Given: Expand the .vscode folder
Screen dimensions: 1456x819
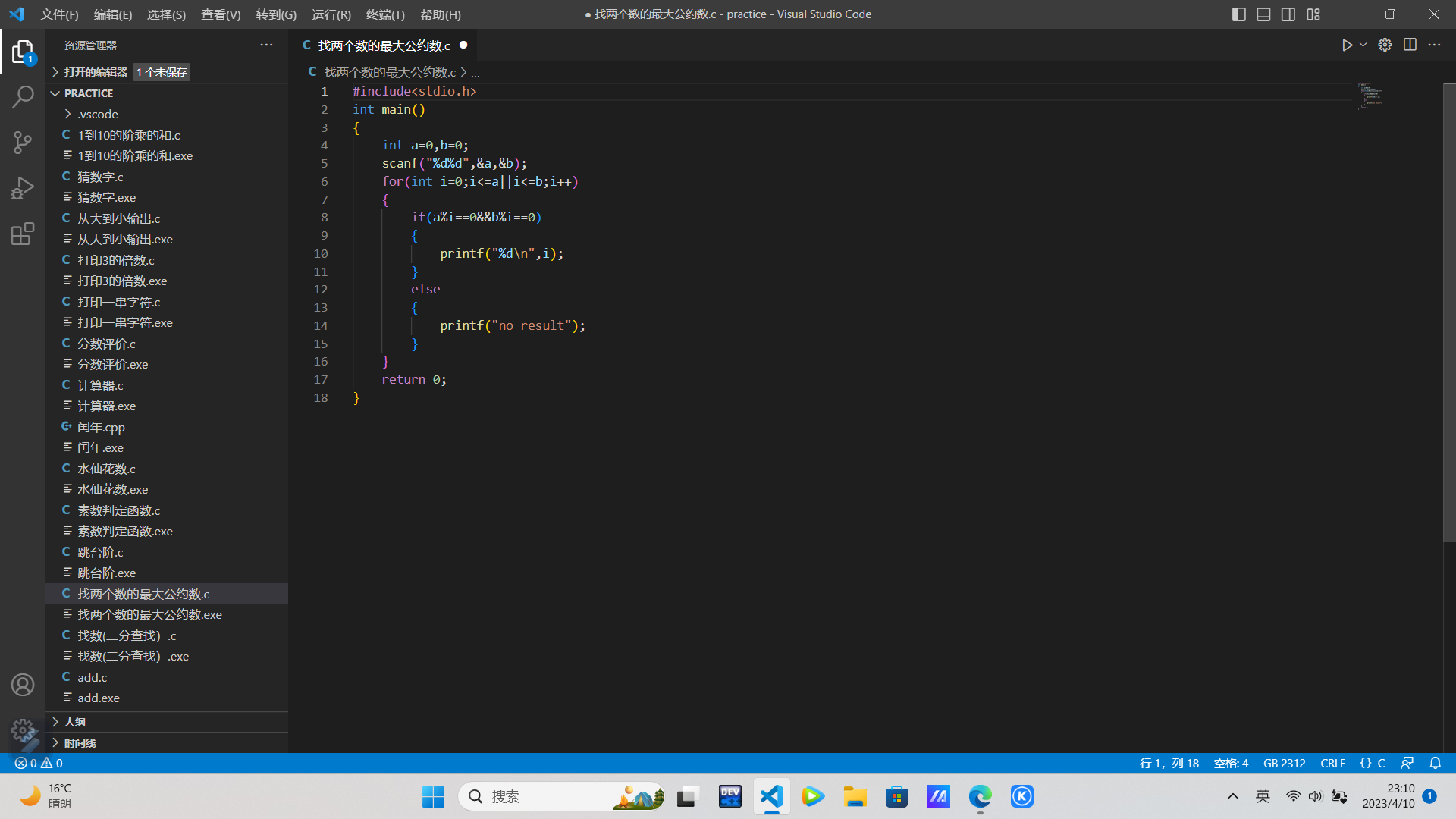Looking at the screenshot, I should point(97,114).
